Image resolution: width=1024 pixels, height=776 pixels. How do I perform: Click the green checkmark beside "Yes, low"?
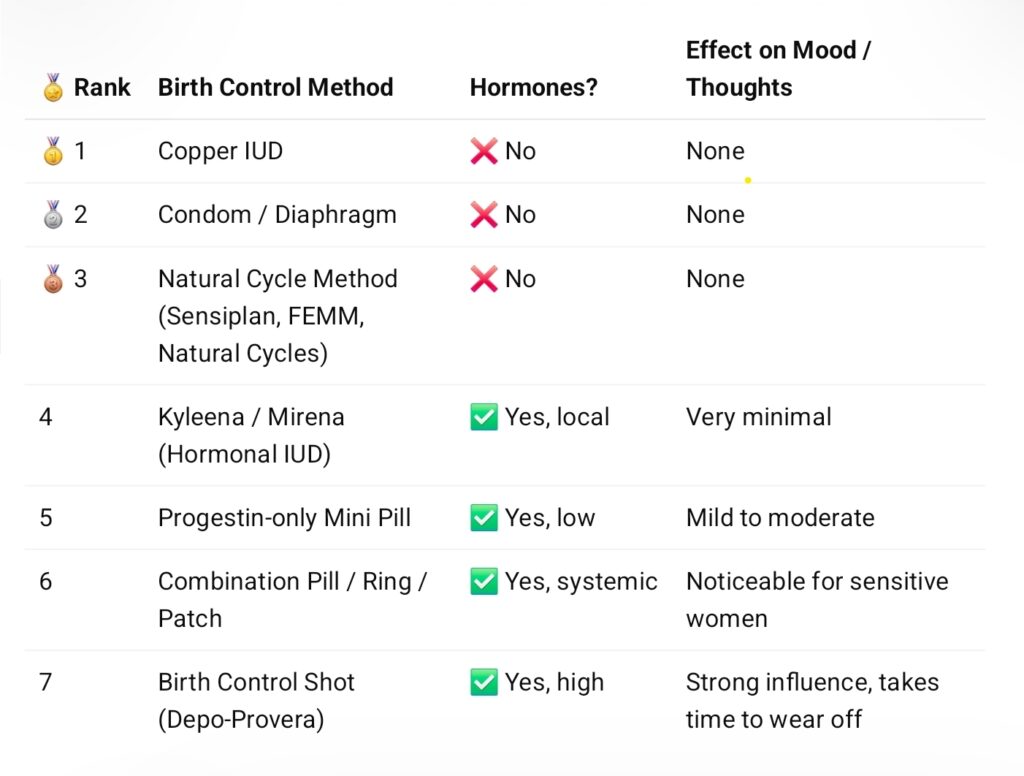coord(484,518)
